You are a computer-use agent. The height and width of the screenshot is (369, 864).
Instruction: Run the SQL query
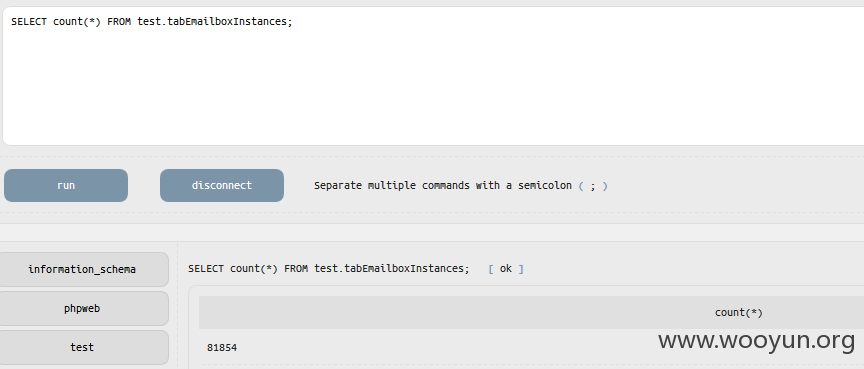66,185
